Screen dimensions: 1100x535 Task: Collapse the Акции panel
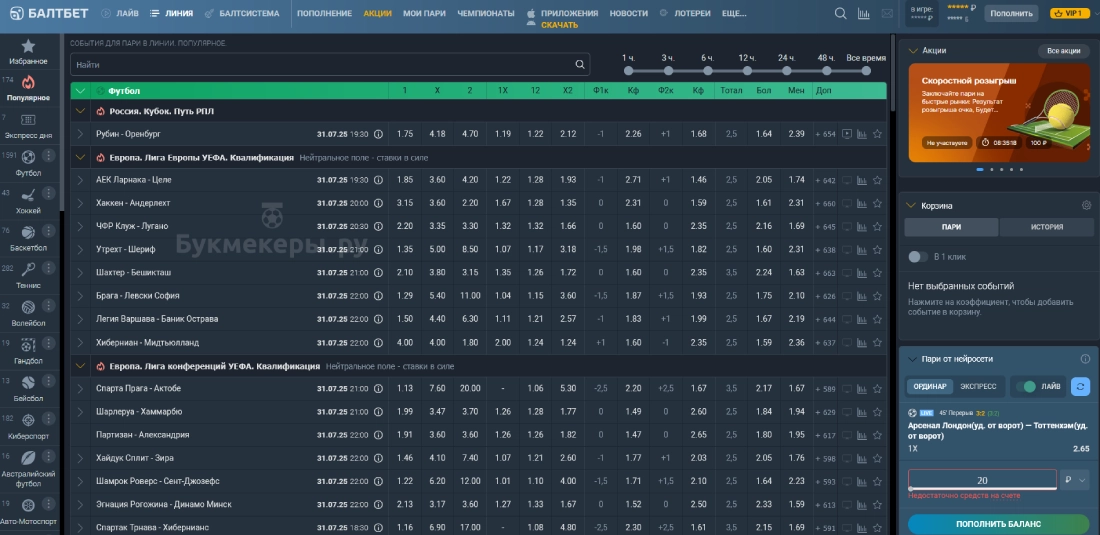click(x=913, y=50)
